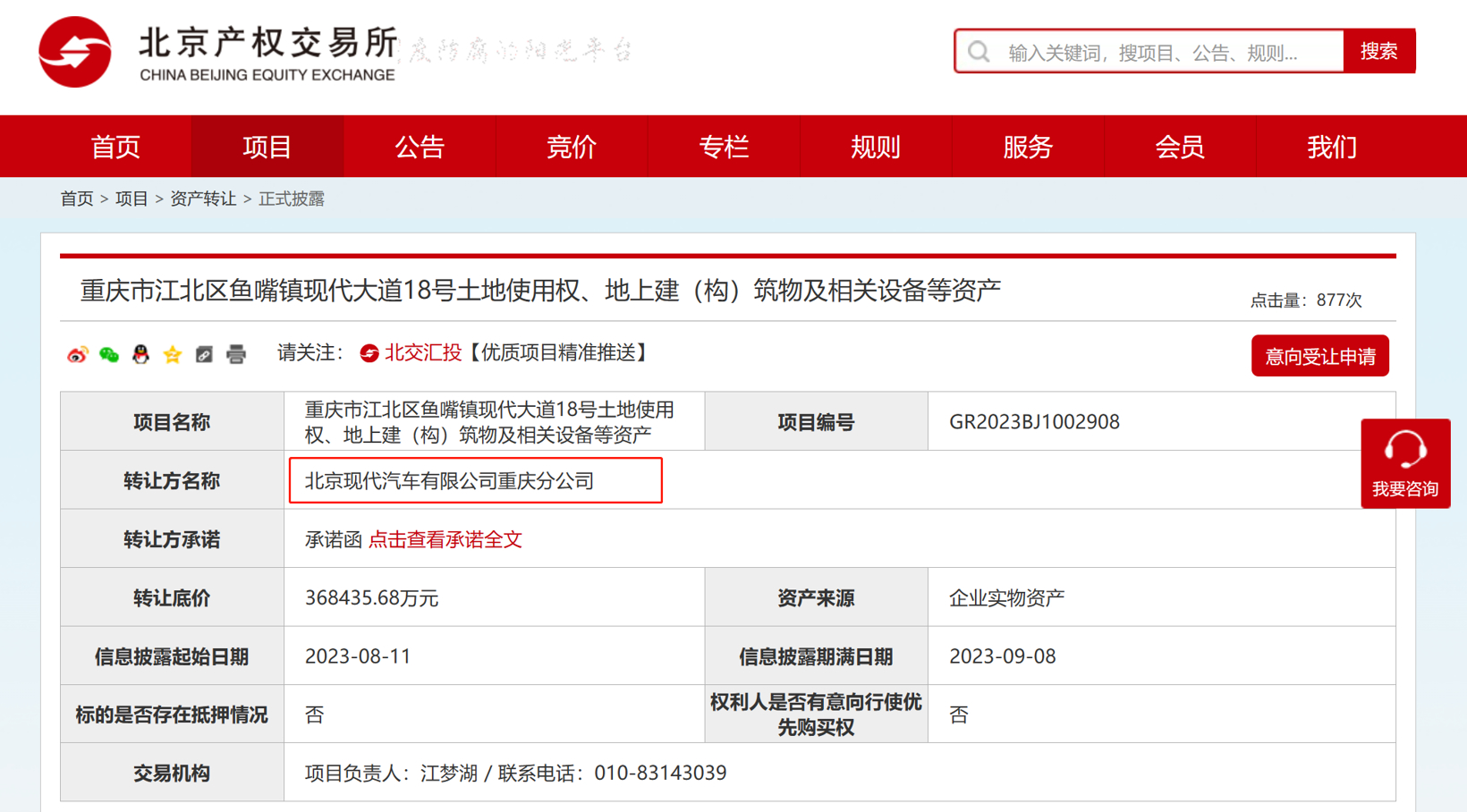1467x812 pixels.
Task: Select 规则 from the main menu
Action: coord(876,147)
